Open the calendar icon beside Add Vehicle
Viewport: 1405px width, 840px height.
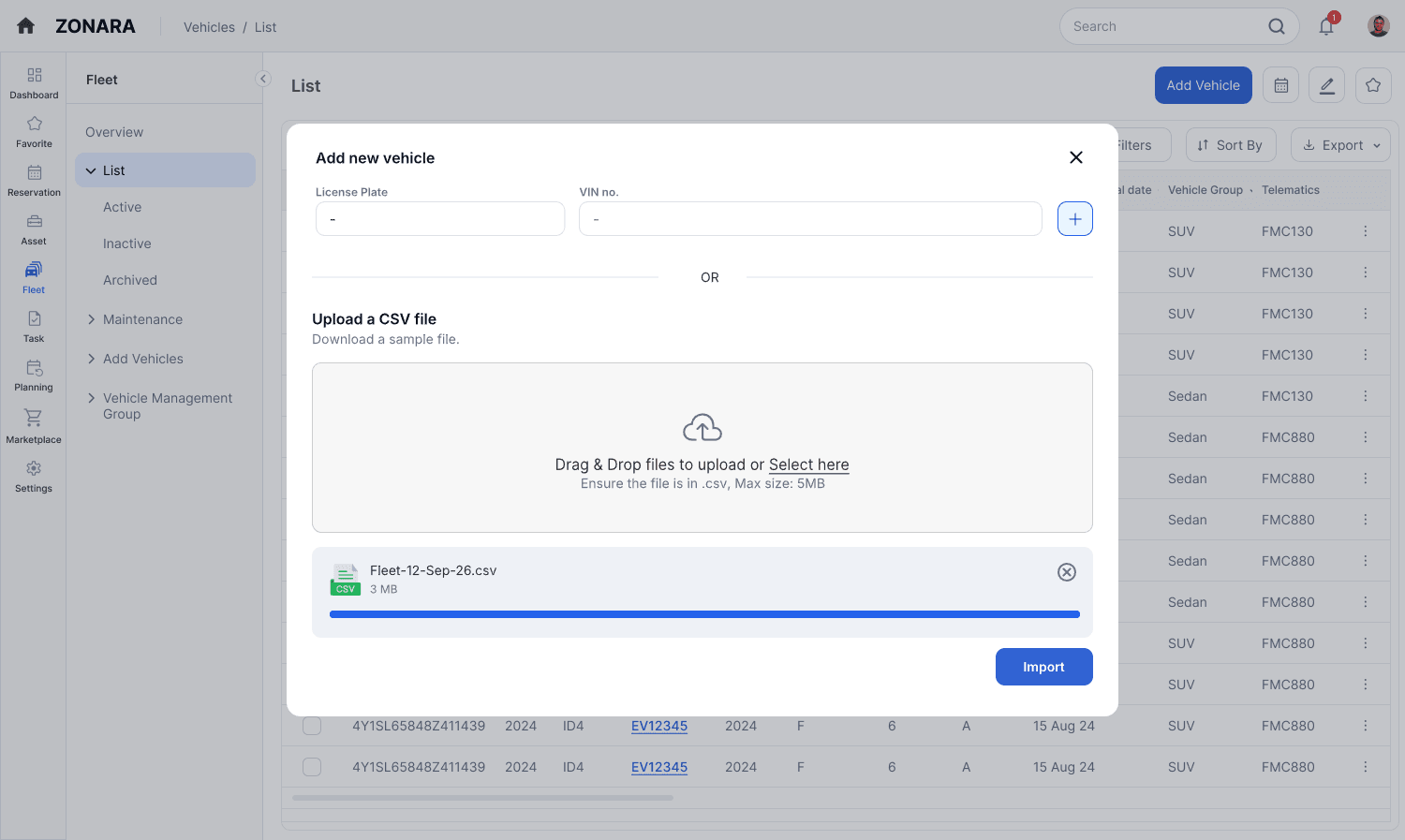[x=1281, y=85]
